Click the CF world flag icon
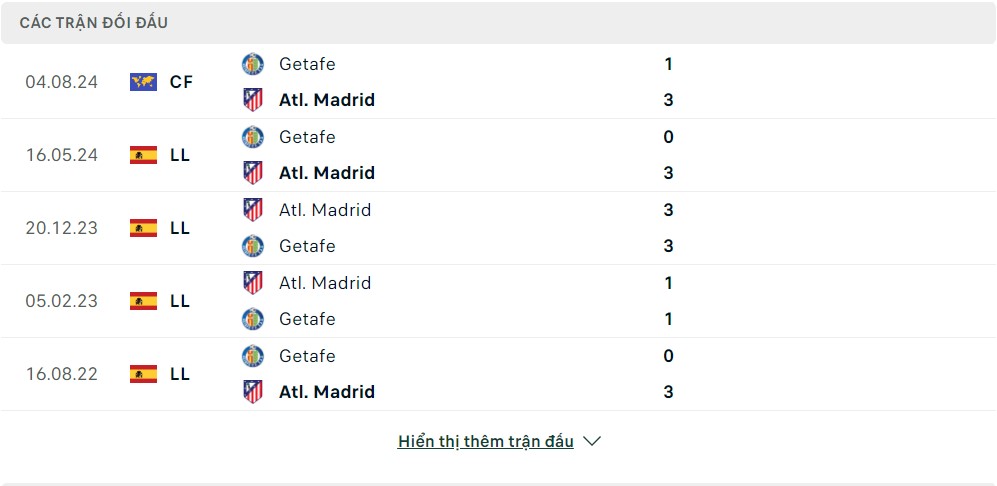997x486 pixels. point(143,82)
